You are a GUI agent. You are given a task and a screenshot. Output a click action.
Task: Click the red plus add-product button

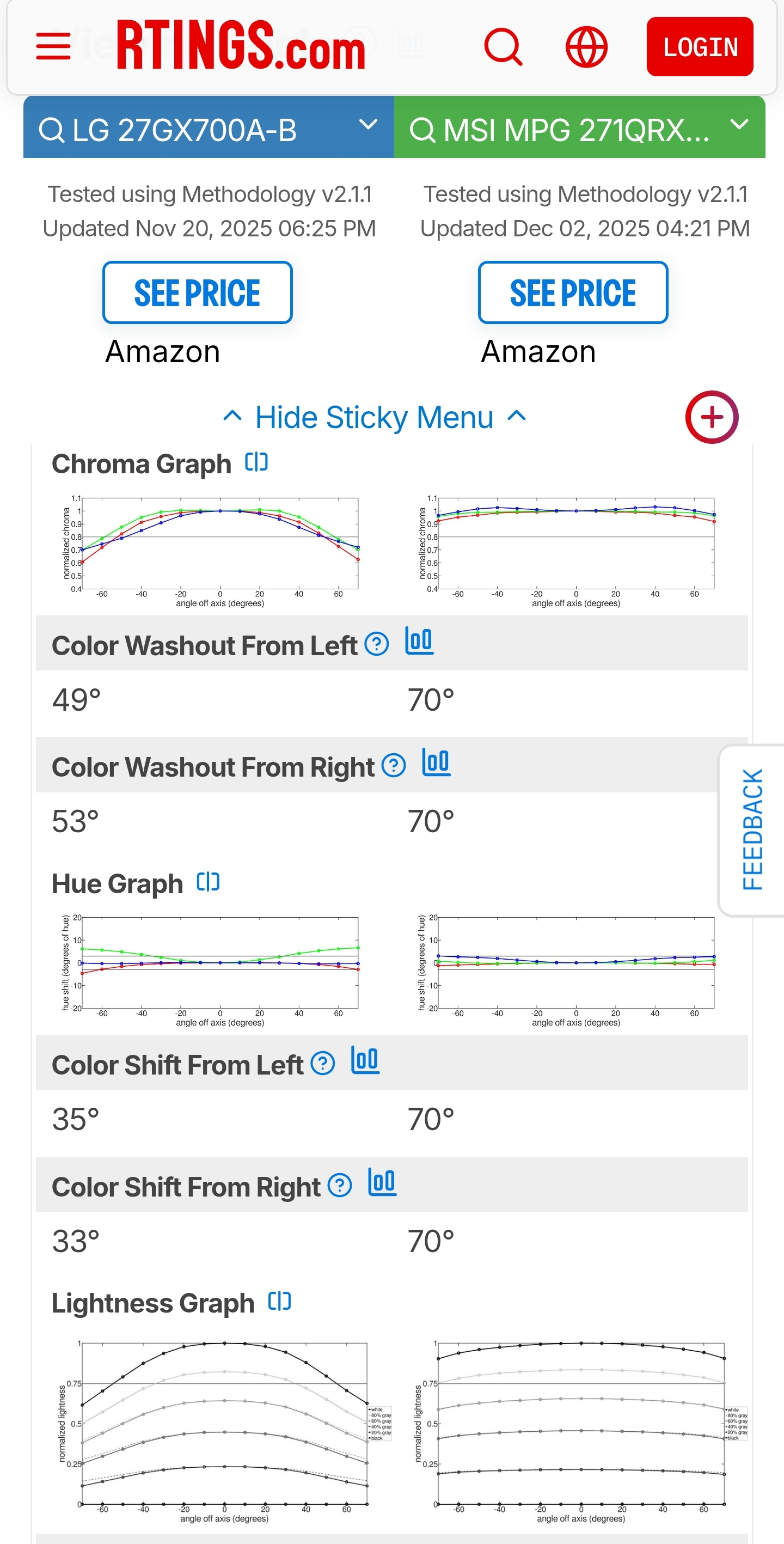pyautogui.click(x=712, y=417)
